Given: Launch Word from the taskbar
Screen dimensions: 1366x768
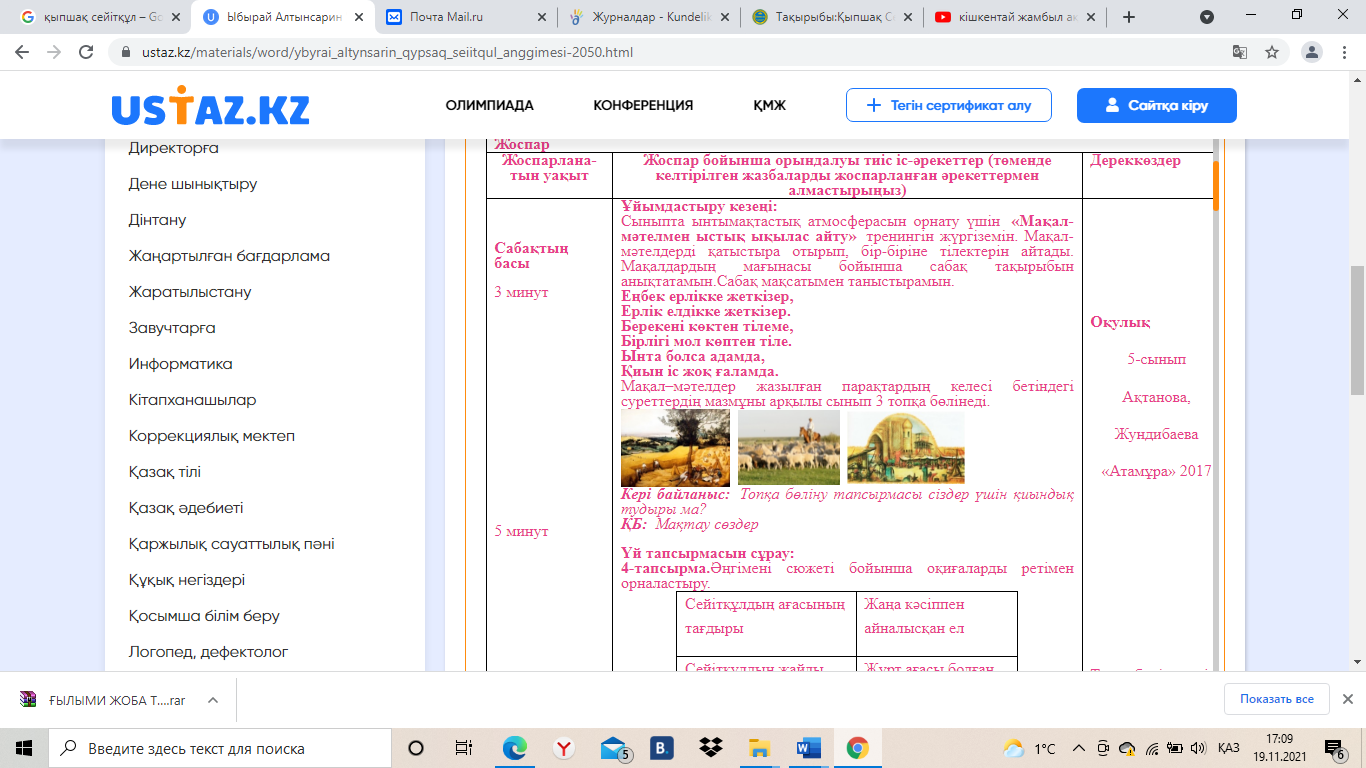Looking at the screenshot, I should pyautogui.click(x=808, y=748).
